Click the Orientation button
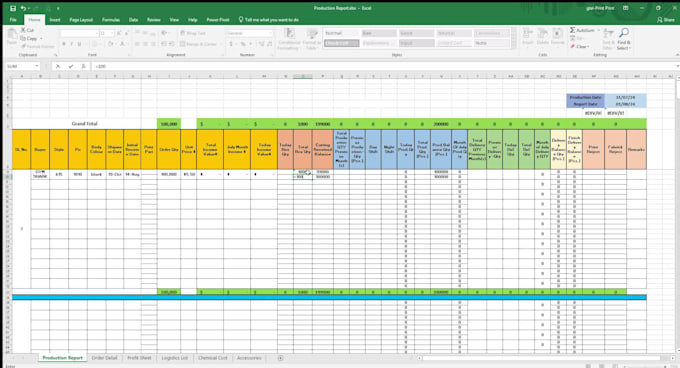The image size is (680, 368). tap(164, 33)
